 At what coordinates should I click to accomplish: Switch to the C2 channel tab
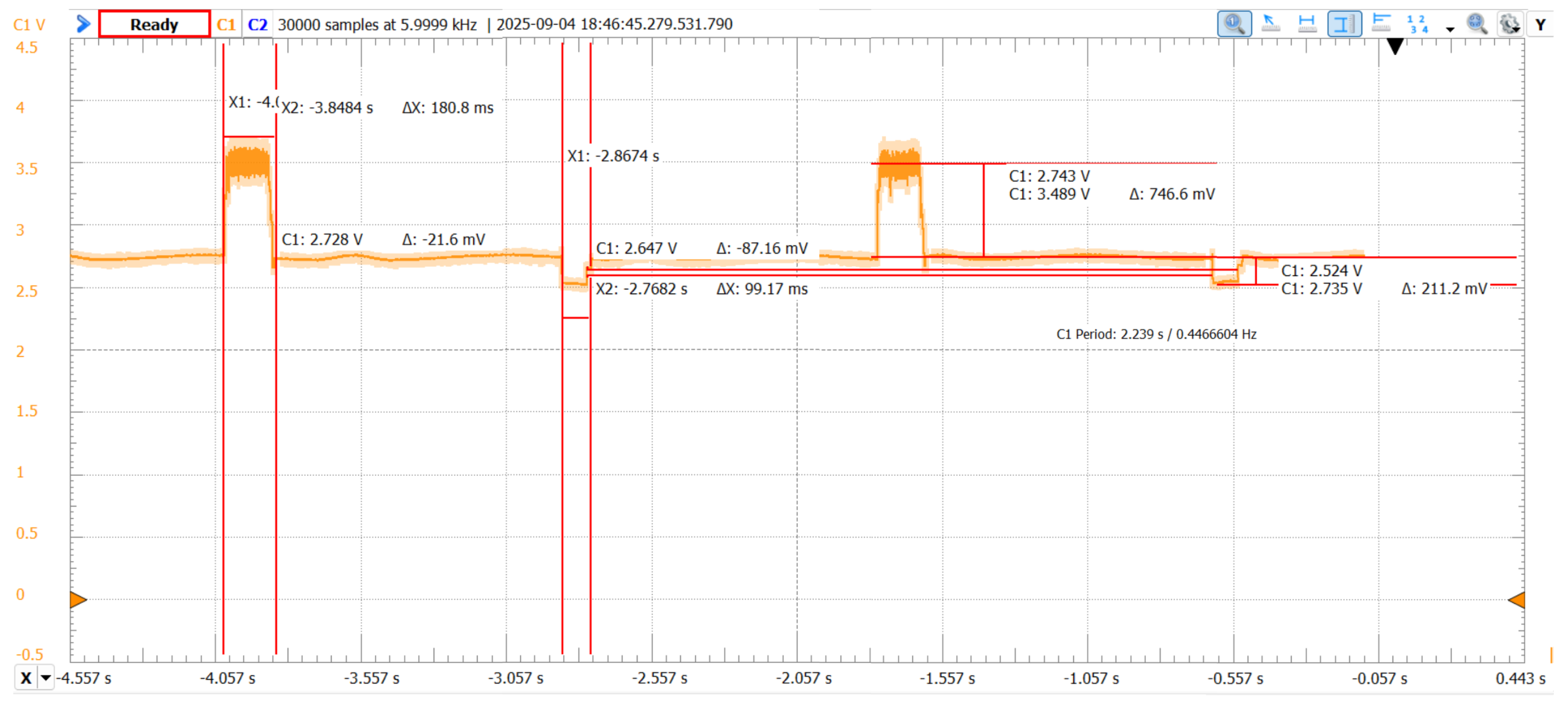point(257,24)
